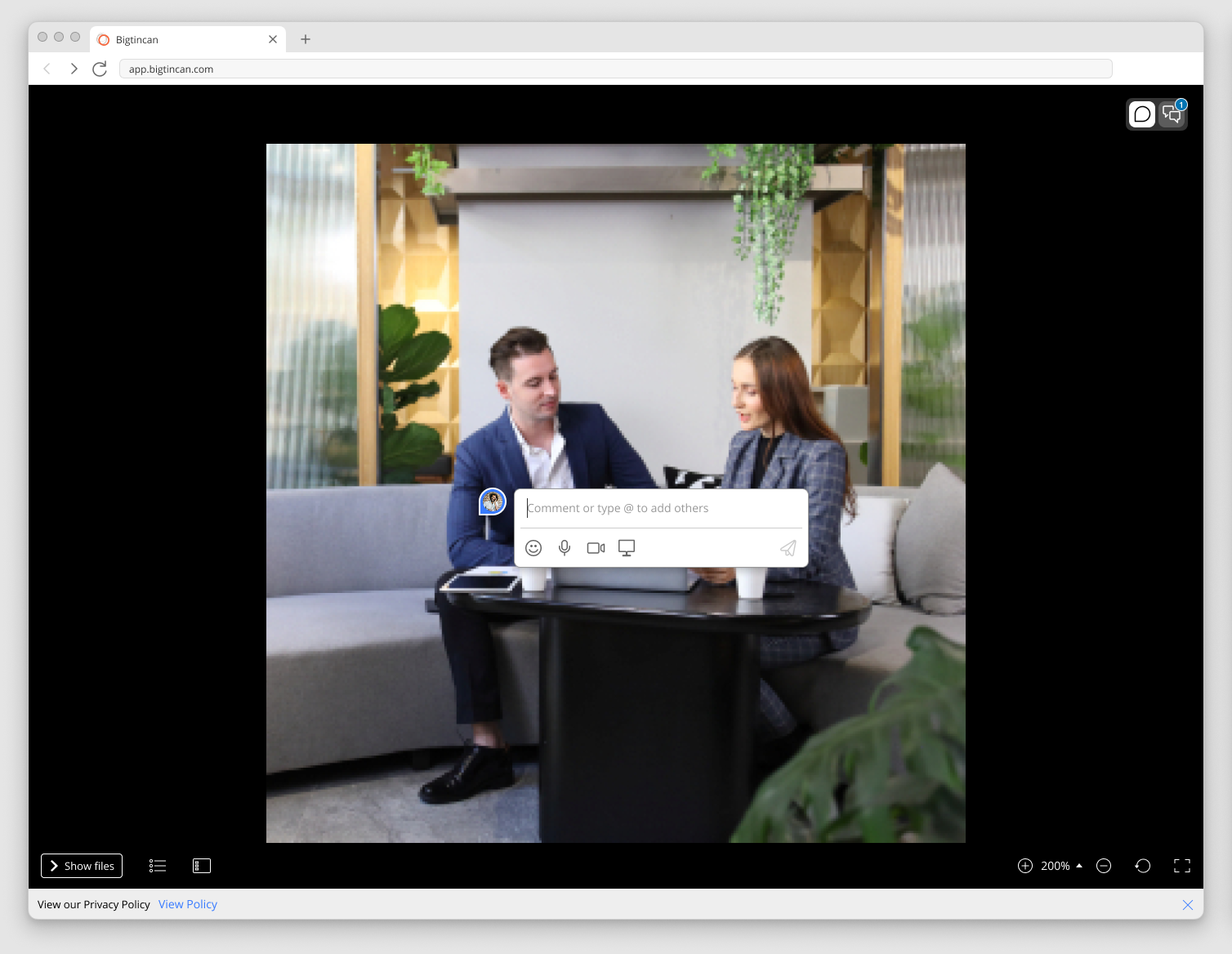Select the single comment bubble mode icon
Image resolution: width=1232 pixels, height=954 pixels.
pyautogui.click(x=1142, y=114)
